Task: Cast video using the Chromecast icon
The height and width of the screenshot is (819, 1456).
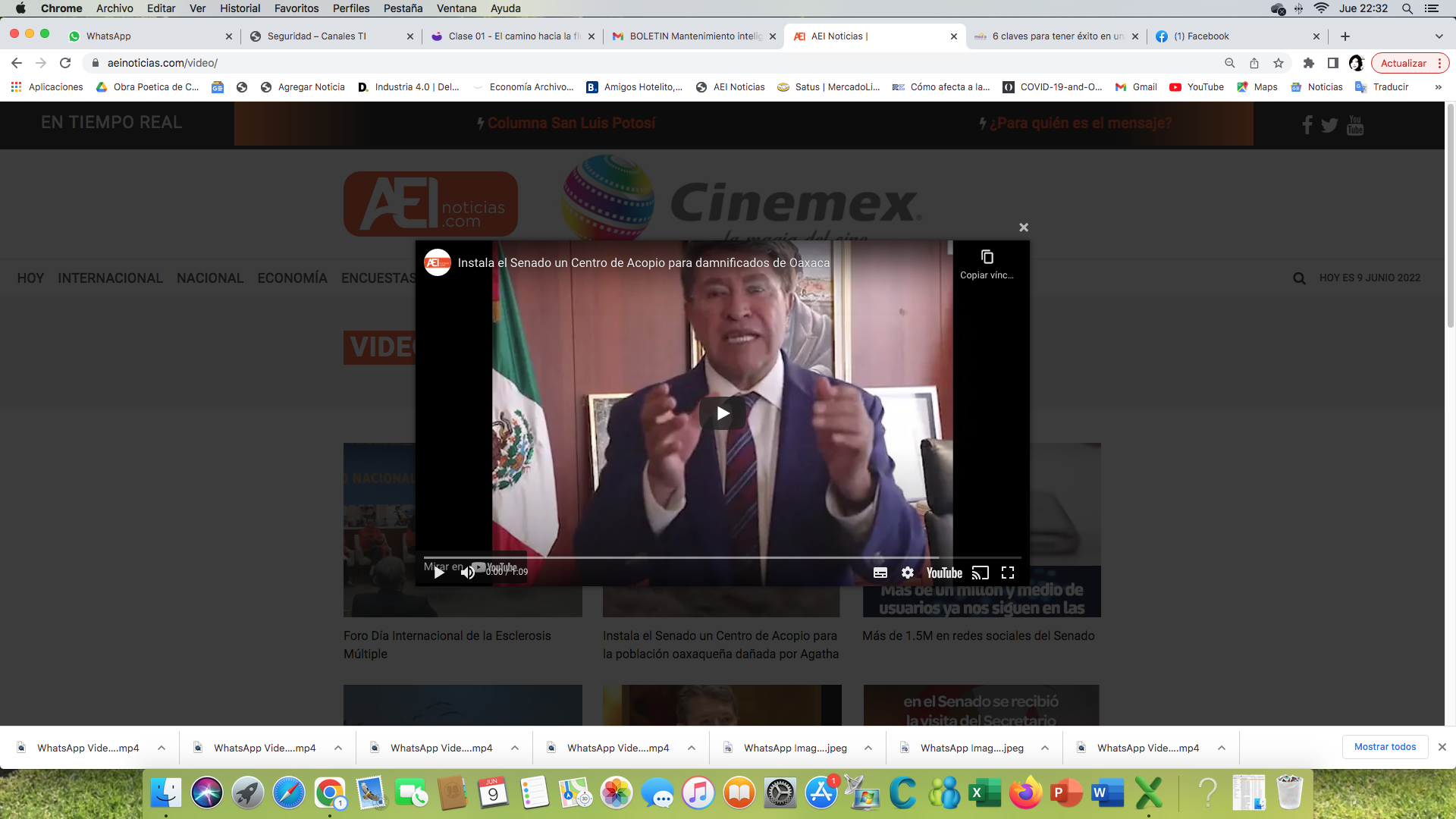Action: (981, 573)
